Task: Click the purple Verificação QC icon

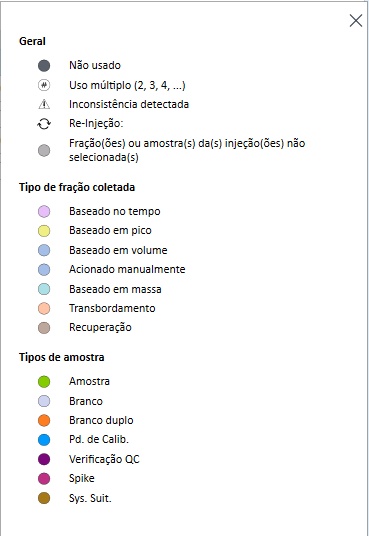Action: pyautogui.click(x=44, y=459)
